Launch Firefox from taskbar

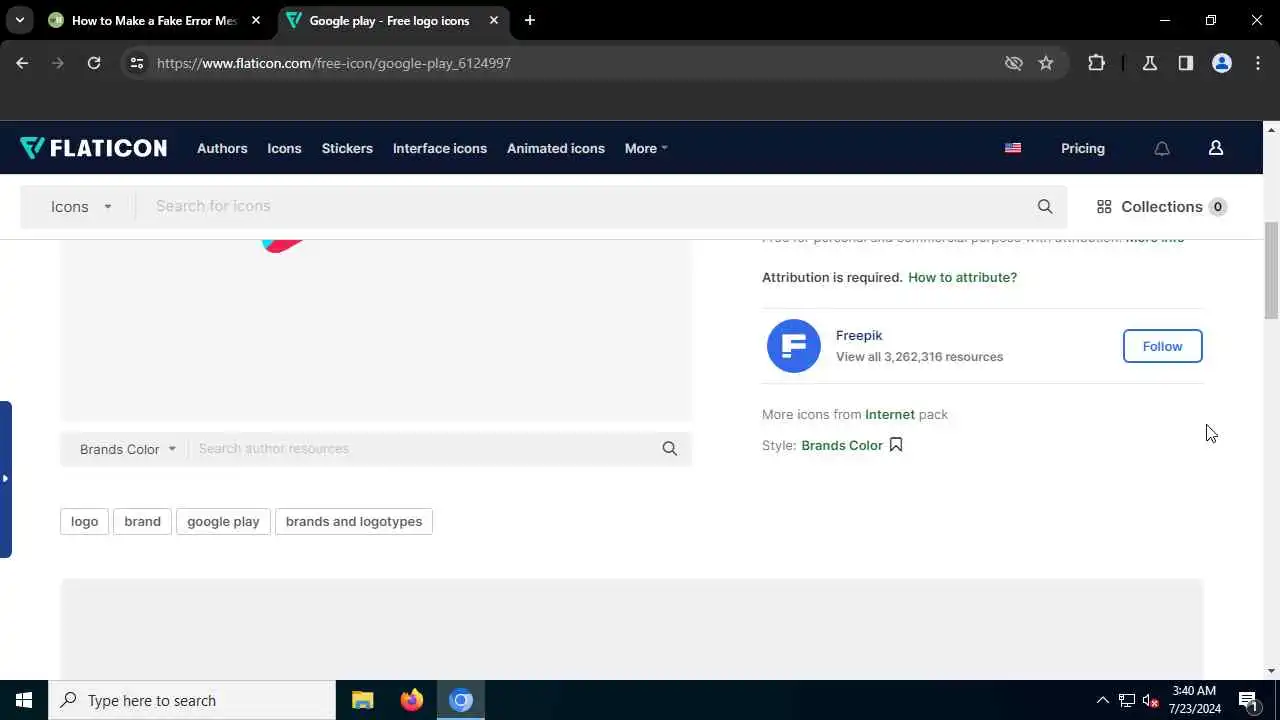(412, 700)
